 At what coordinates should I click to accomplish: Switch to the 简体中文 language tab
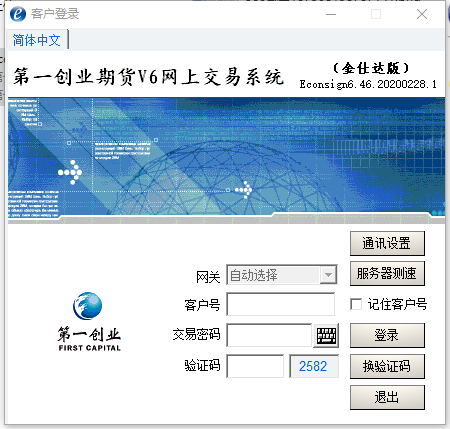pos(37,40)
